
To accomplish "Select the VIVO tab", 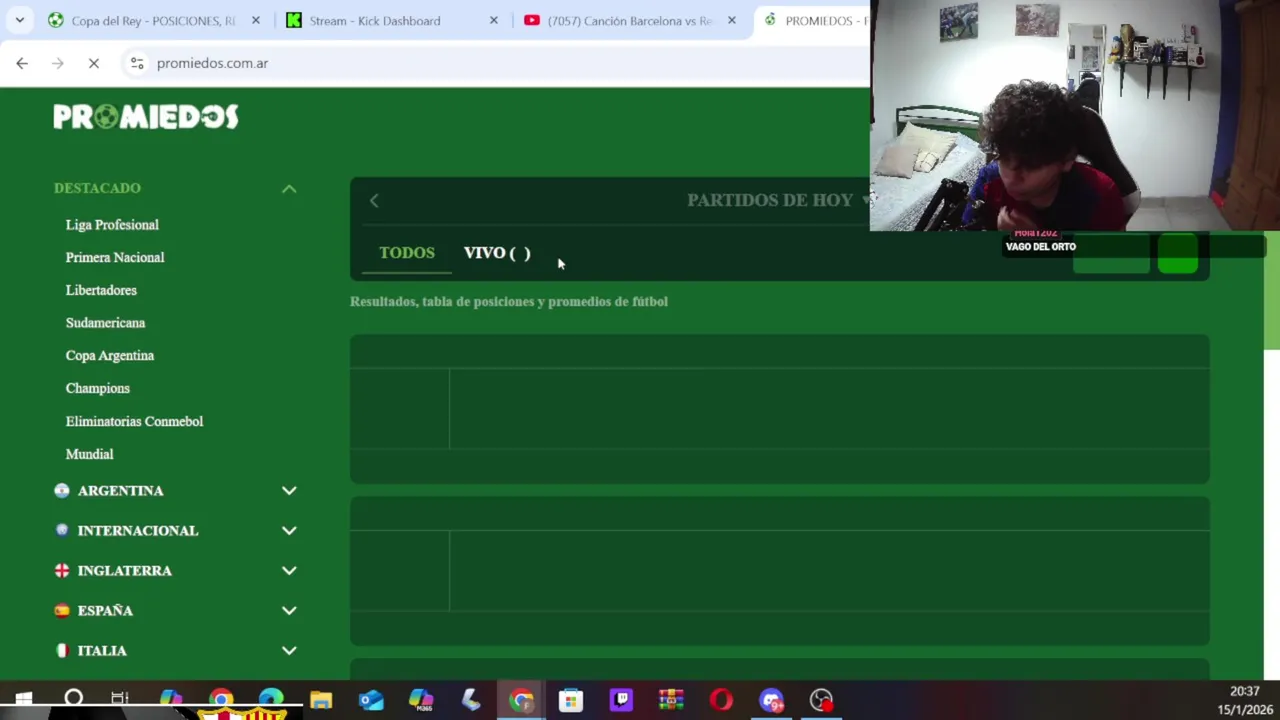I will coord(497,253).
